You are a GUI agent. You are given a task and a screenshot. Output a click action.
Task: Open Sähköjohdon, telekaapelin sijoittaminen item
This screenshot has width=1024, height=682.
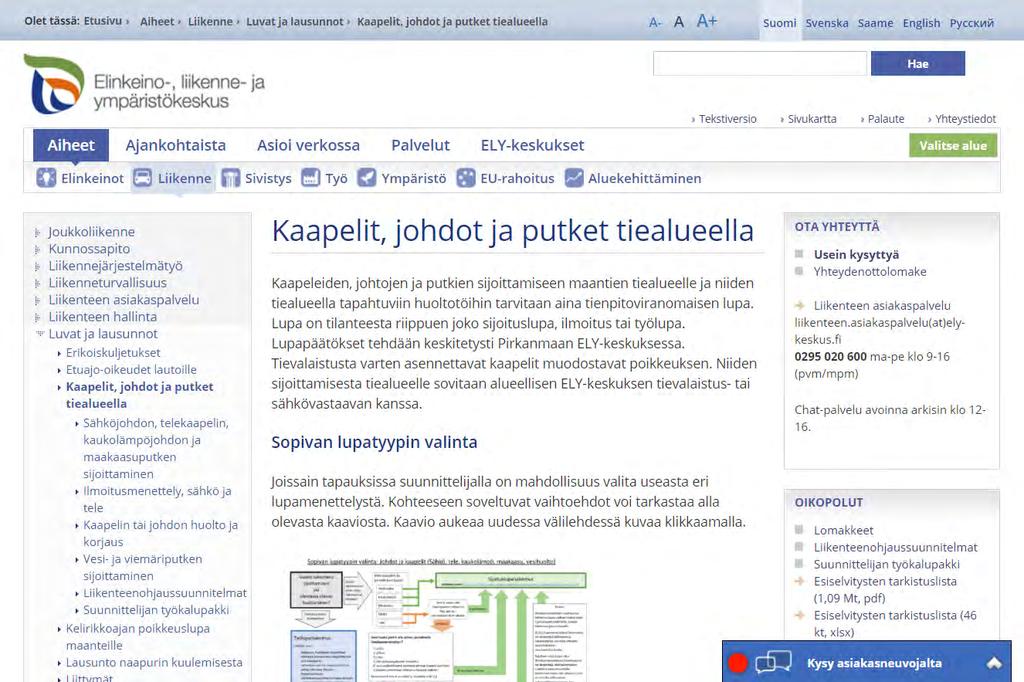[x=155, y=449]
